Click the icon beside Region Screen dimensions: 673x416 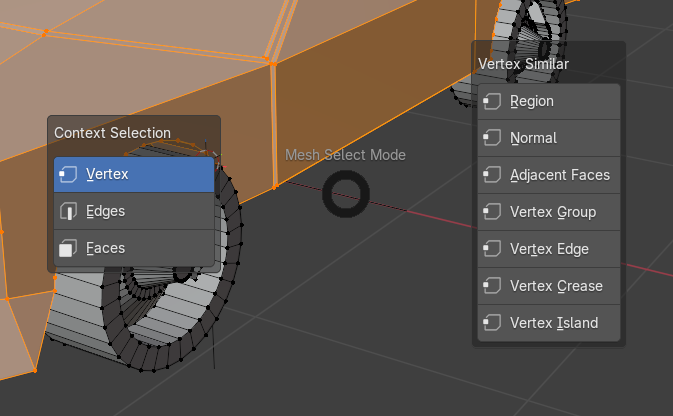[x=492, y=101]
